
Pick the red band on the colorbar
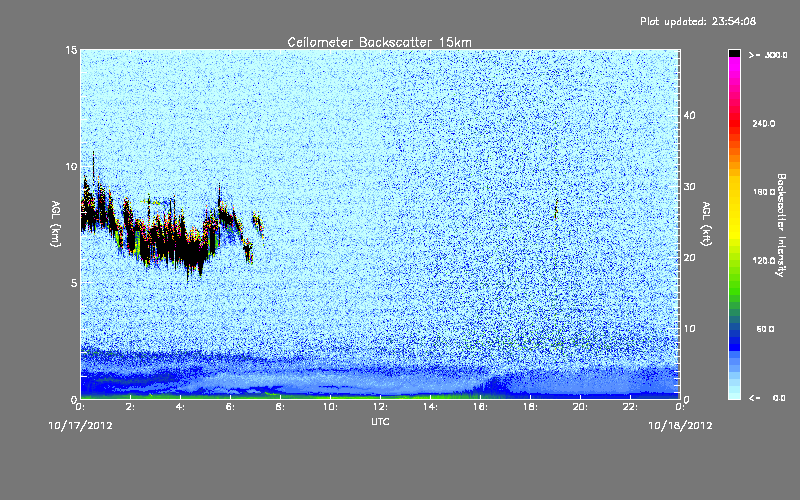point(734,125)
